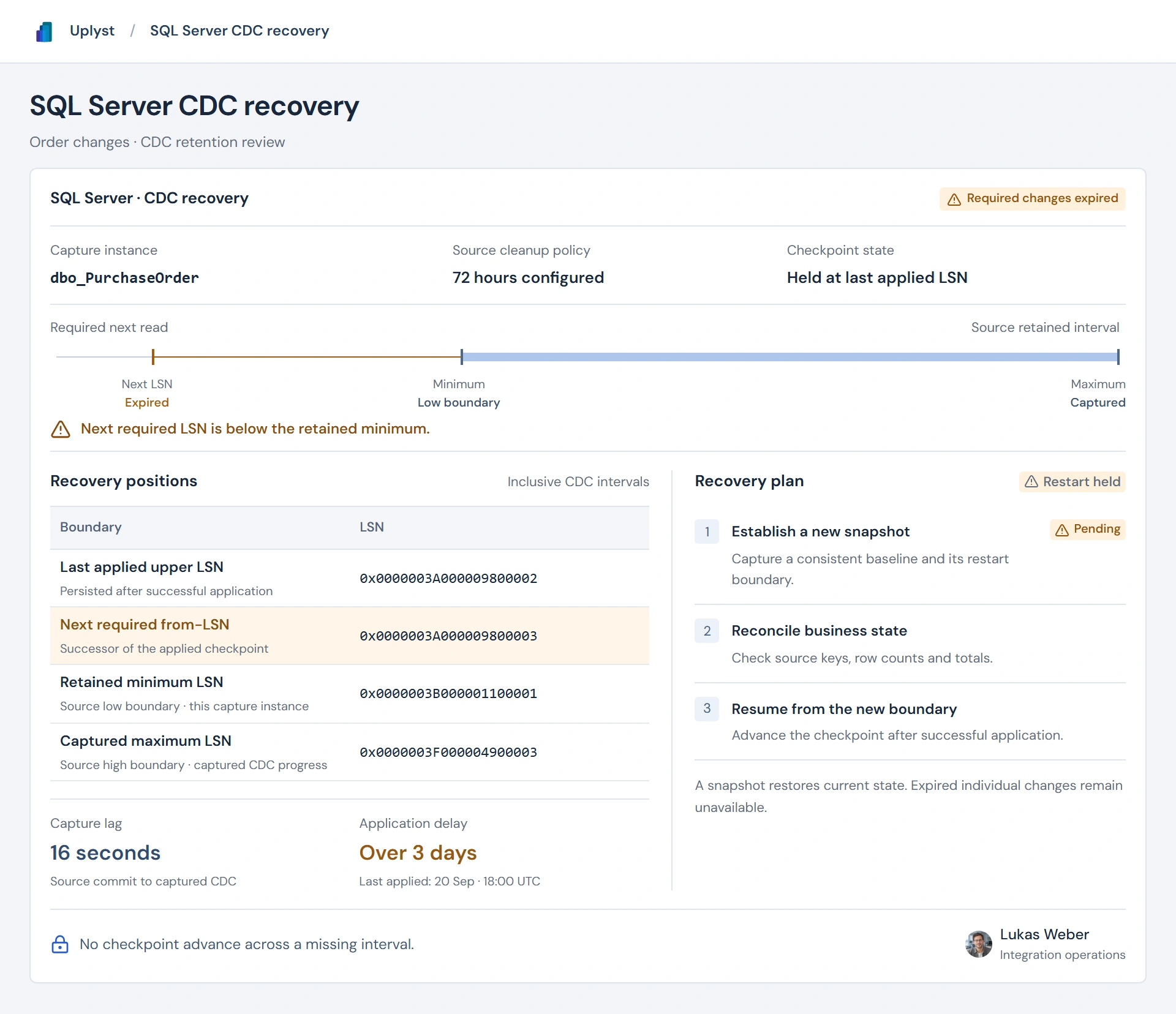1176x1014 pixels.
Task: Click the Uplyst logo icon
Action: click(44, 31)
